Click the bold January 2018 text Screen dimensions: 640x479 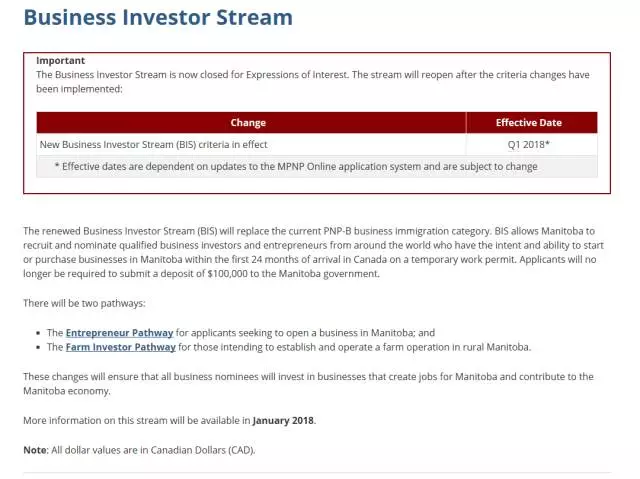[283, 420]
